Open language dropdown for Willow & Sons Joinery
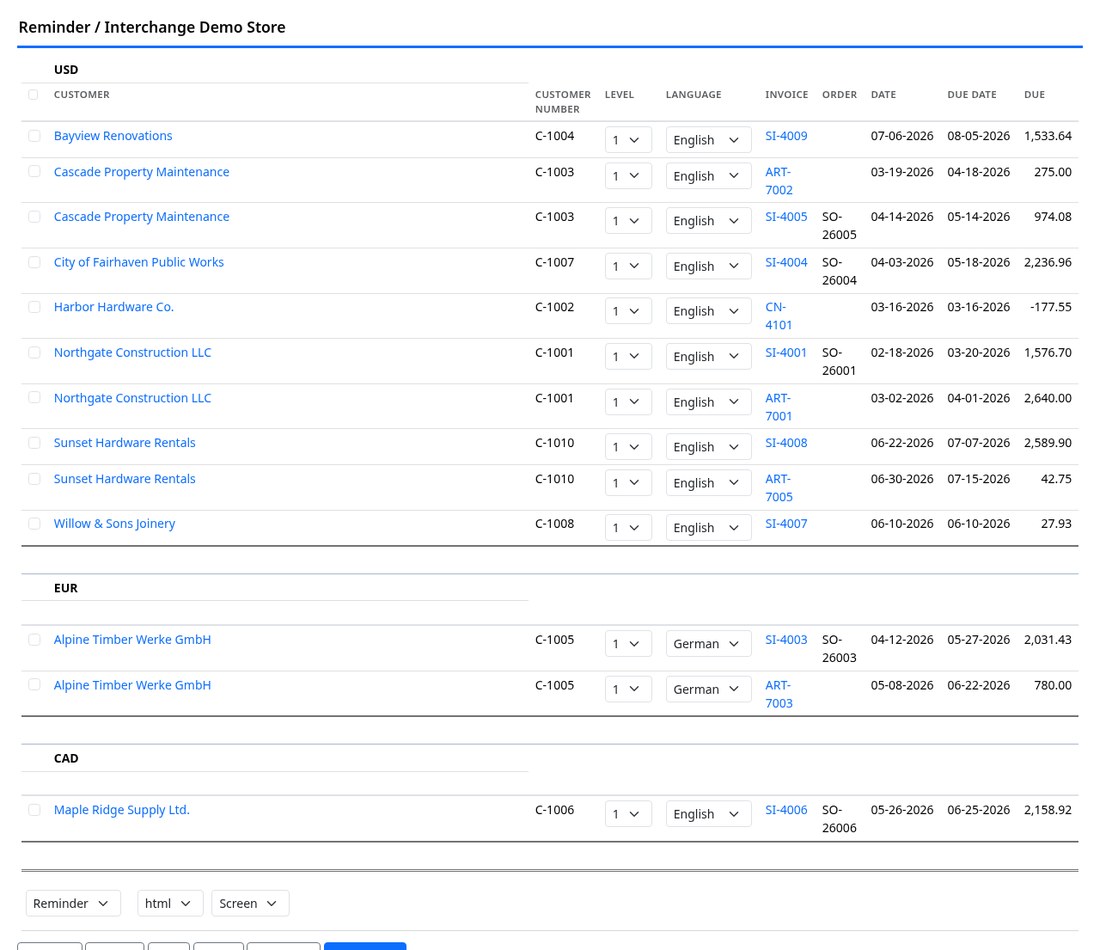The height and width of the screenshot is (950, 1100). pos(708,528)
